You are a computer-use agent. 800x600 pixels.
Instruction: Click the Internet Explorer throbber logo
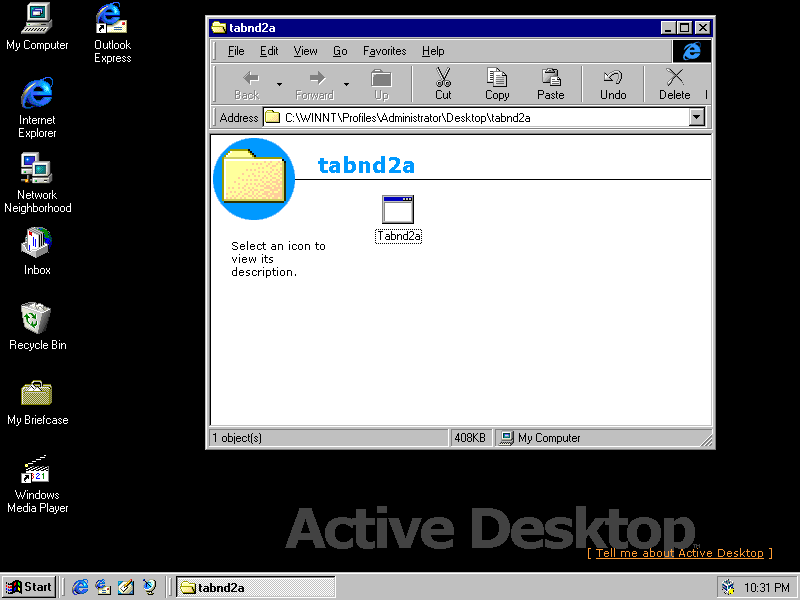[691, 51]
